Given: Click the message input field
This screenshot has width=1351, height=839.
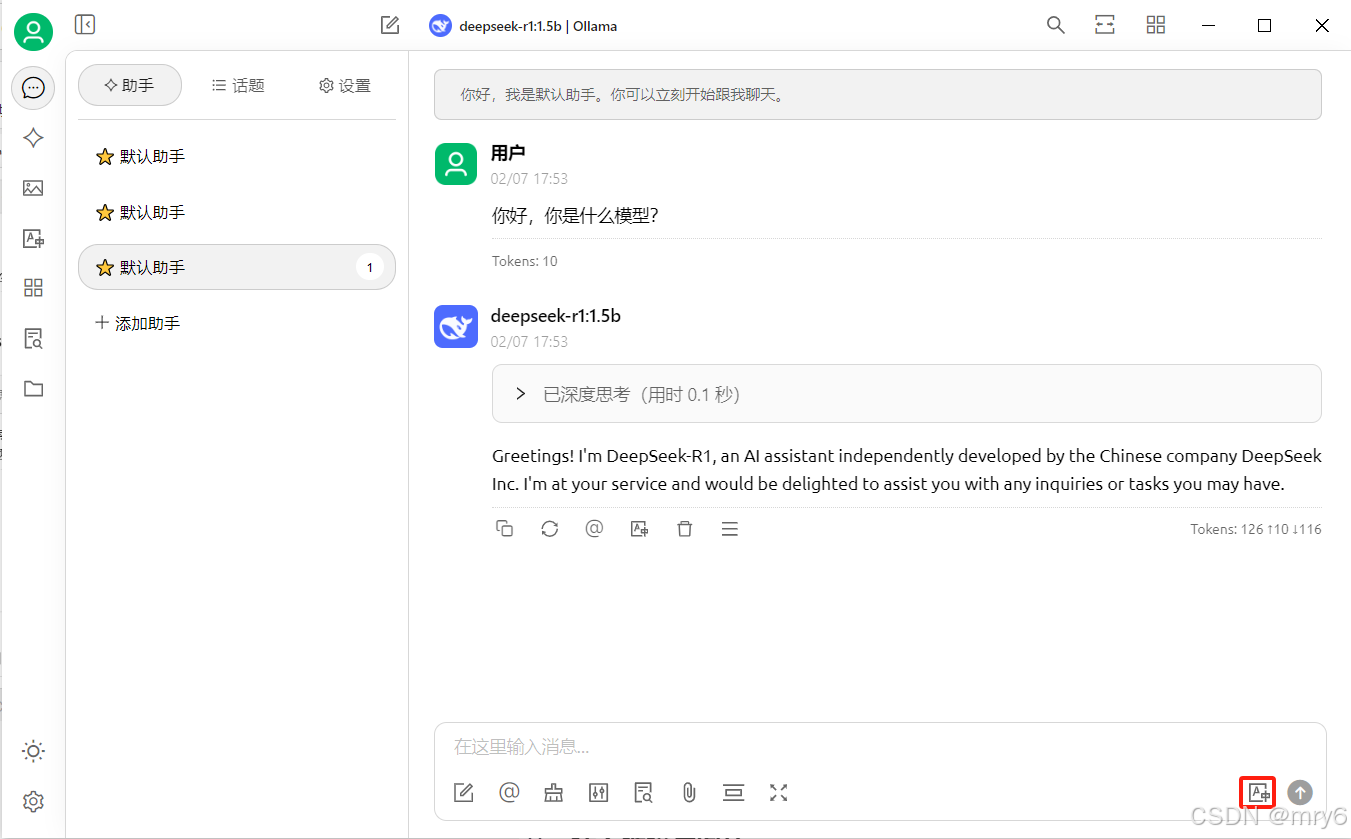Looking at the screenshot, I should point(880,747).
